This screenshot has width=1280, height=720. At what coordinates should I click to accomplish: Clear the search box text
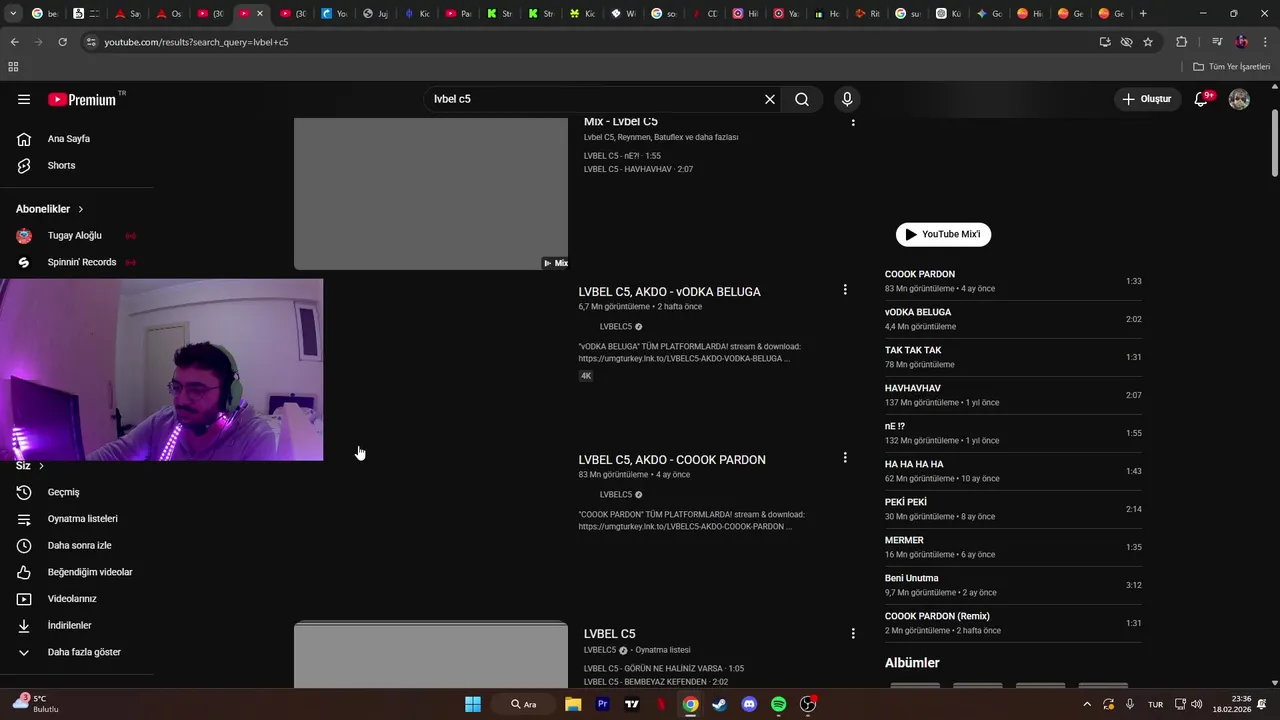click(770, 99)
